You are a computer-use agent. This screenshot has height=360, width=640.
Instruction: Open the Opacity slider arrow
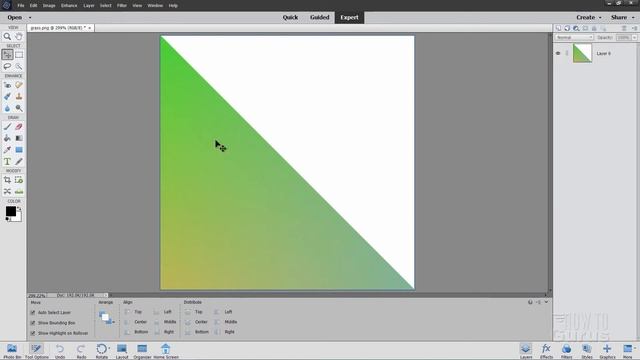(634, 38)
